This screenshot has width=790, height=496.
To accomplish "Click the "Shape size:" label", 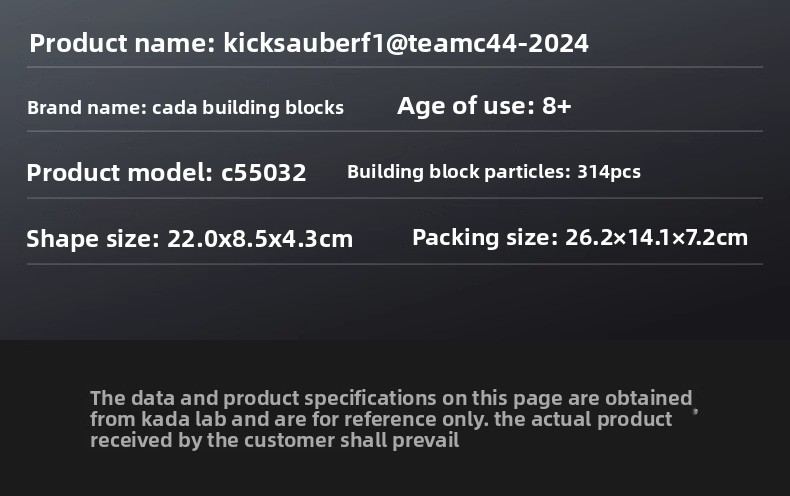I will [93, 239].
